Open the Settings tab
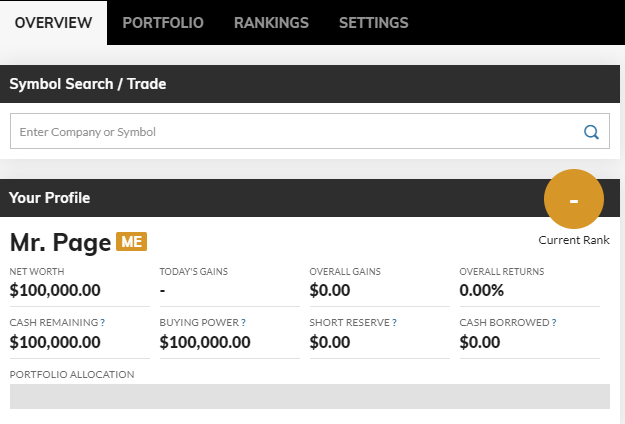The width and height of the screenshot is (625, 424). 373,23
